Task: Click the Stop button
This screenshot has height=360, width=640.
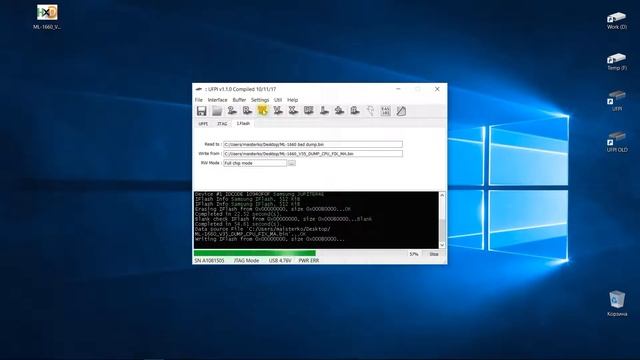Action: (434, 254)
